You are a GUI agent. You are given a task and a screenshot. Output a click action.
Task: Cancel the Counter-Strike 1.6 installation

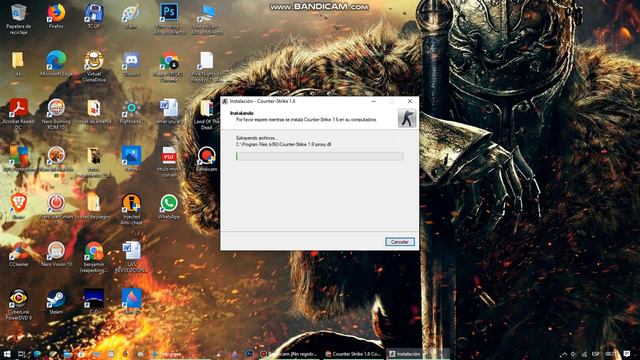[400, 242]
